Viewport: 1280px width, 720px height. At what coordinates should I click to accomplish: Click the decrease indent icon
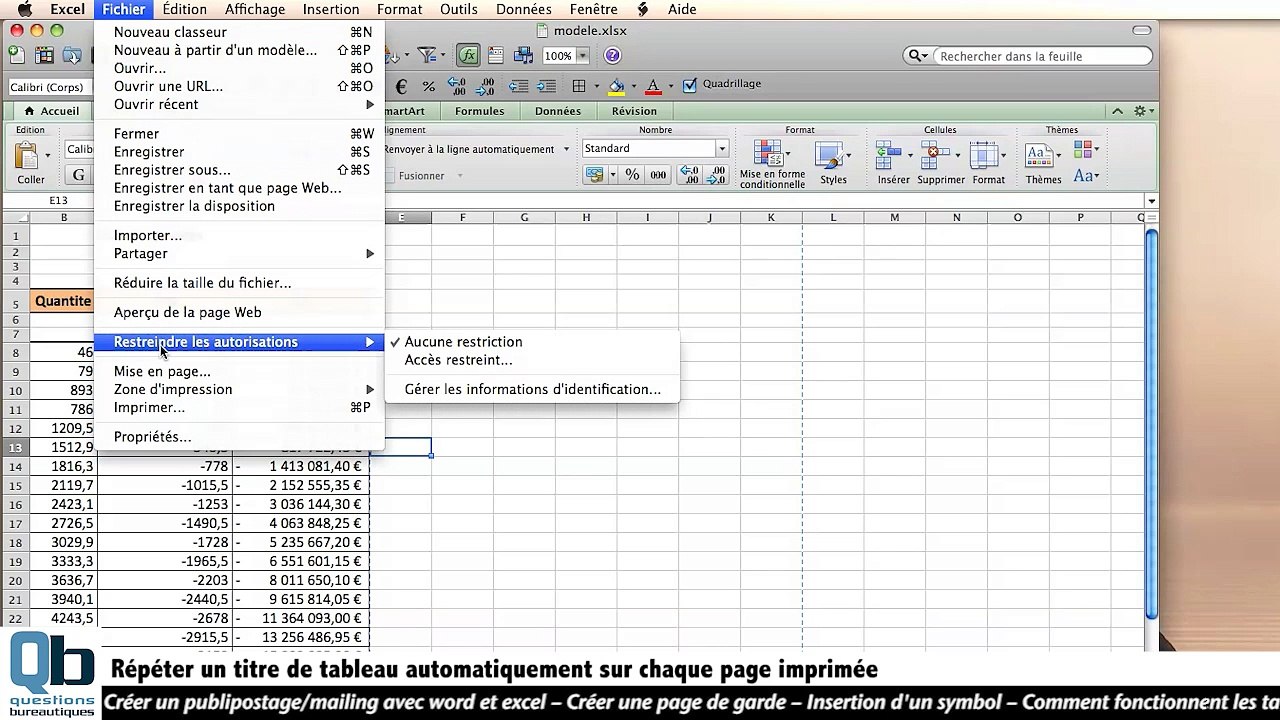pyautogui.click(x=518, y=86)
